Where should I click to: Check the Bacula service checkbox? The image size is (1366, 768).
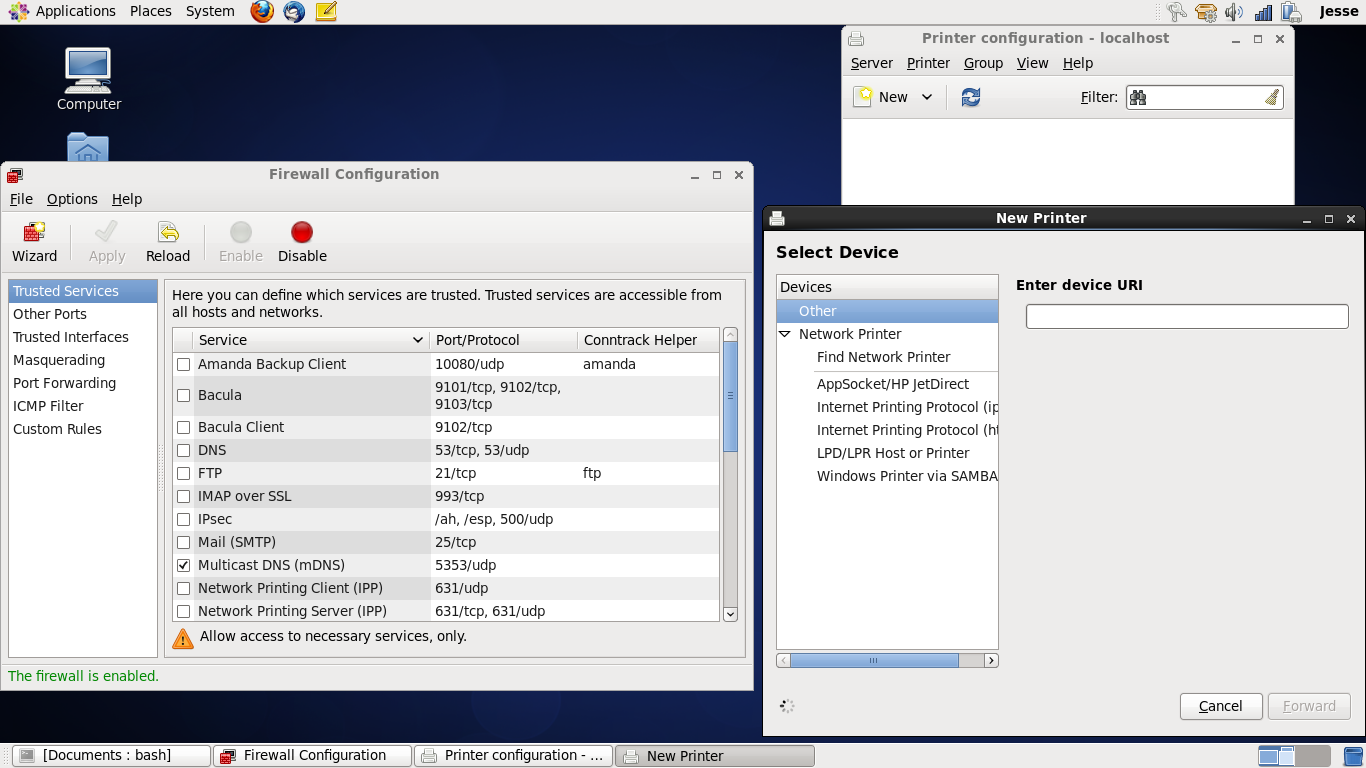[183, 396]
